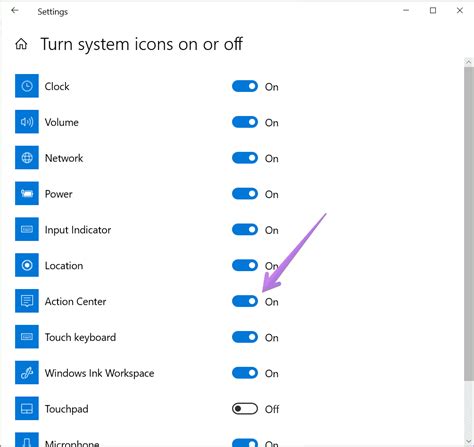Toggle the Touch keyboard switch

245,337
